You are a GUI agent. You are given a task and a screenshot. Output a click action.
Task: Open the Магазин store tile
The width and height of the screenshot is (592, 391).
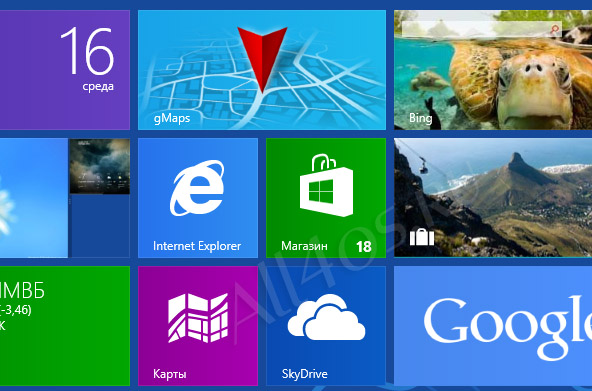pos(326,198)
